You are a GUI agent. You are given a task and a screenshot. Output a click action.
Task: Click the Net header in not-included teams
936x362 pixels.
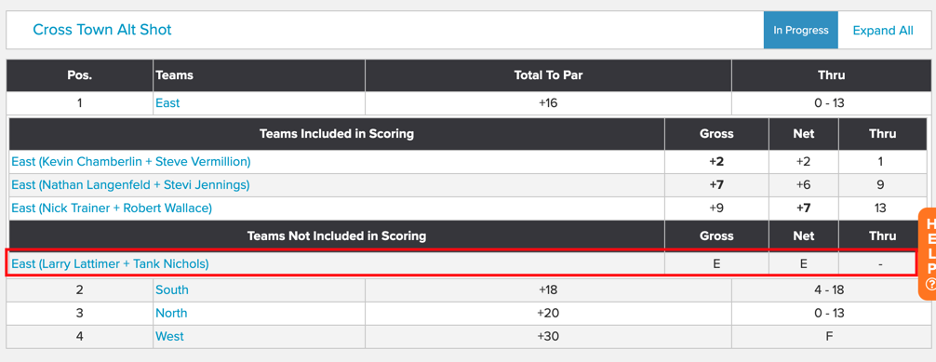tap(803, 236)
